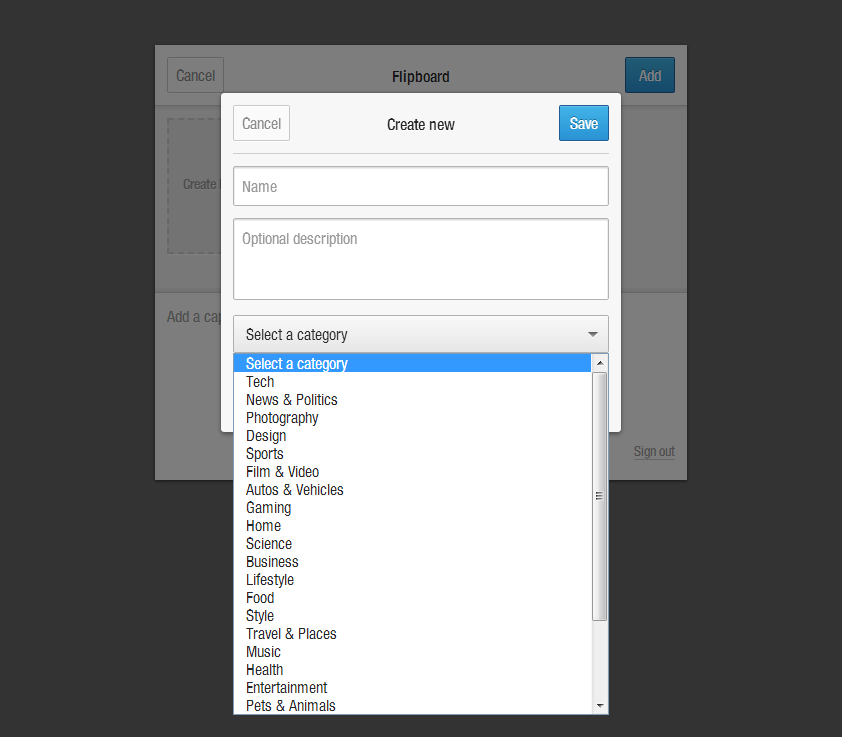
Task: Select Autos & Vehicles category
Action: point(412,489)
